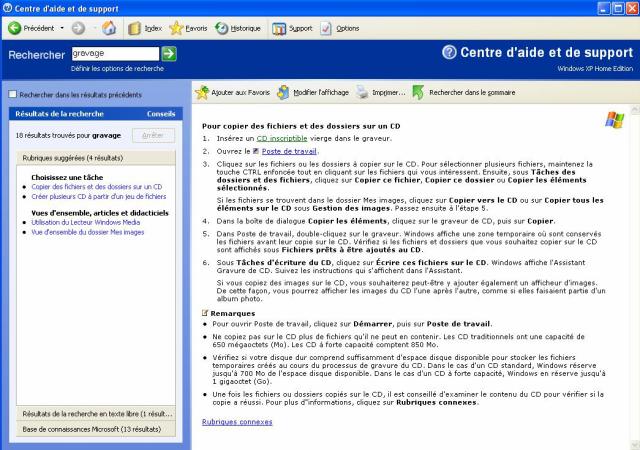Open the CD inscriptible glossary link
The height and width of the screenshot is (450, 640).
(x=282, y=138)
